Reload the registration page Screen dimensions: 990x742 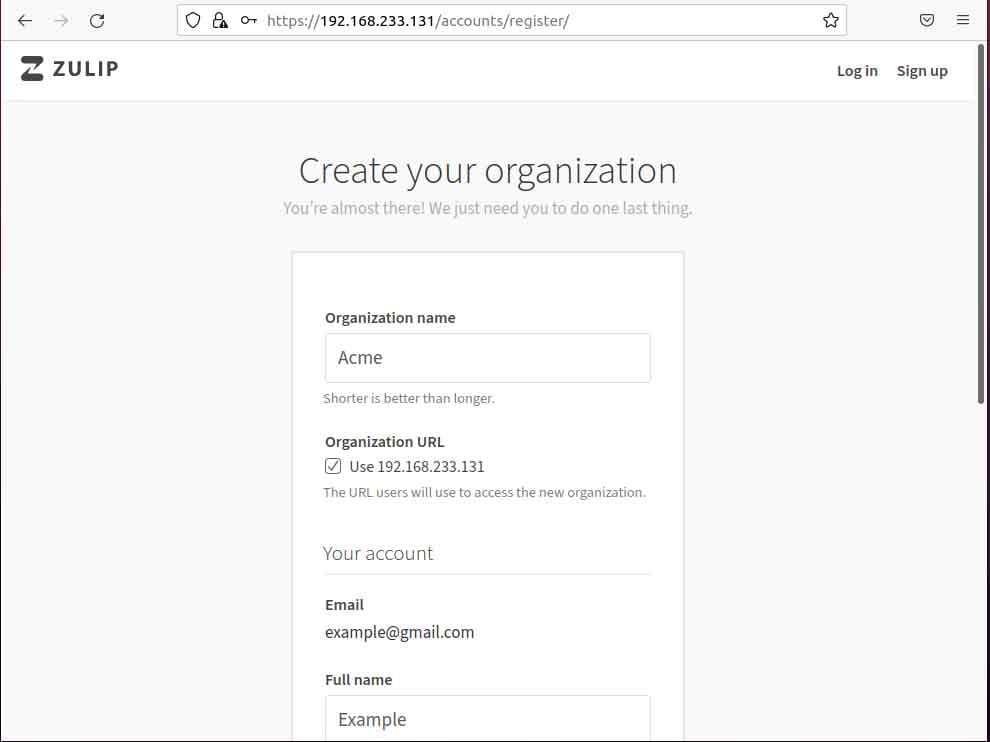tap(96, 20)
